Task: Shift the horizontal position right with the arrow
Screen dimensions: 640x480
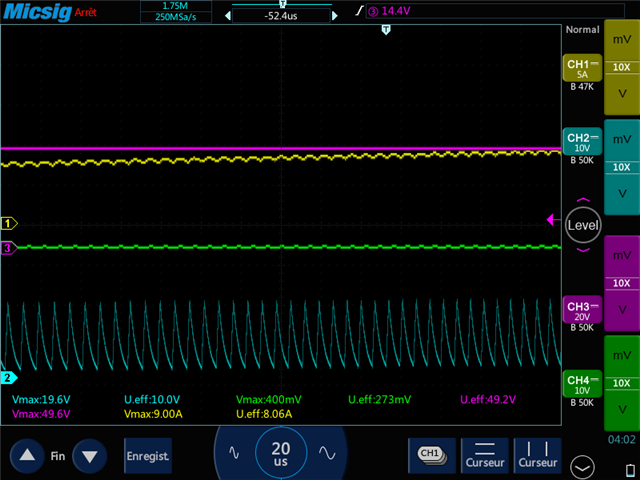Action: (x=335, y=16)
